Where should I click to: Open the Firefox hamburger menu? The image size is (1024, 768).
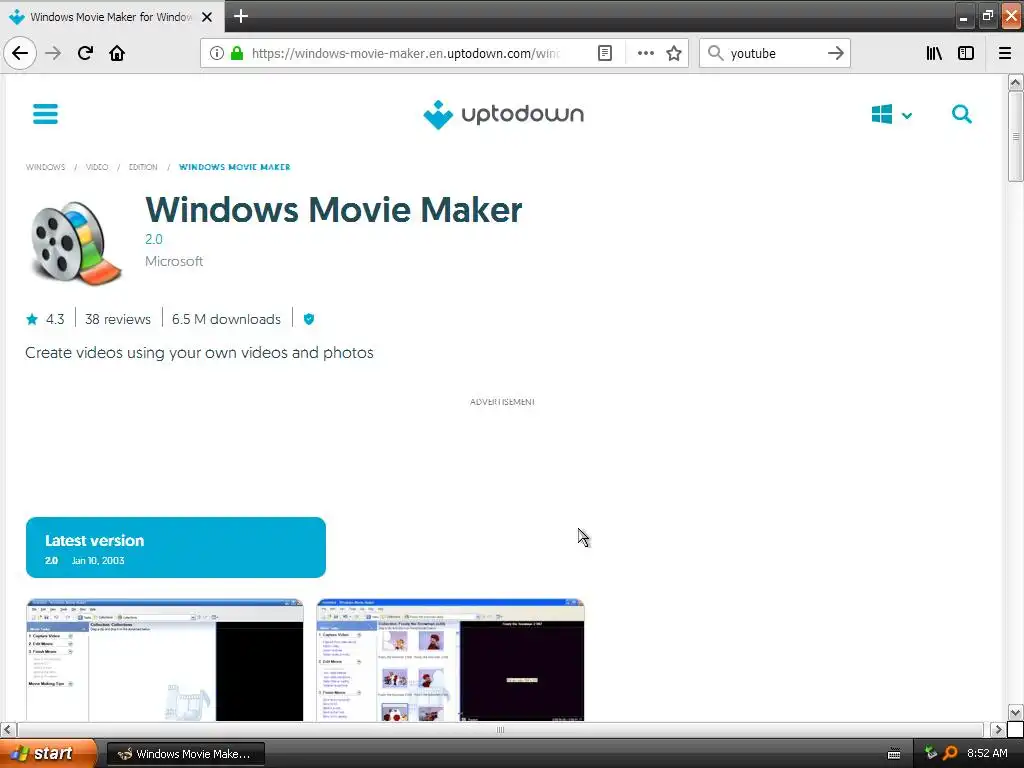tap(1005, 53)
